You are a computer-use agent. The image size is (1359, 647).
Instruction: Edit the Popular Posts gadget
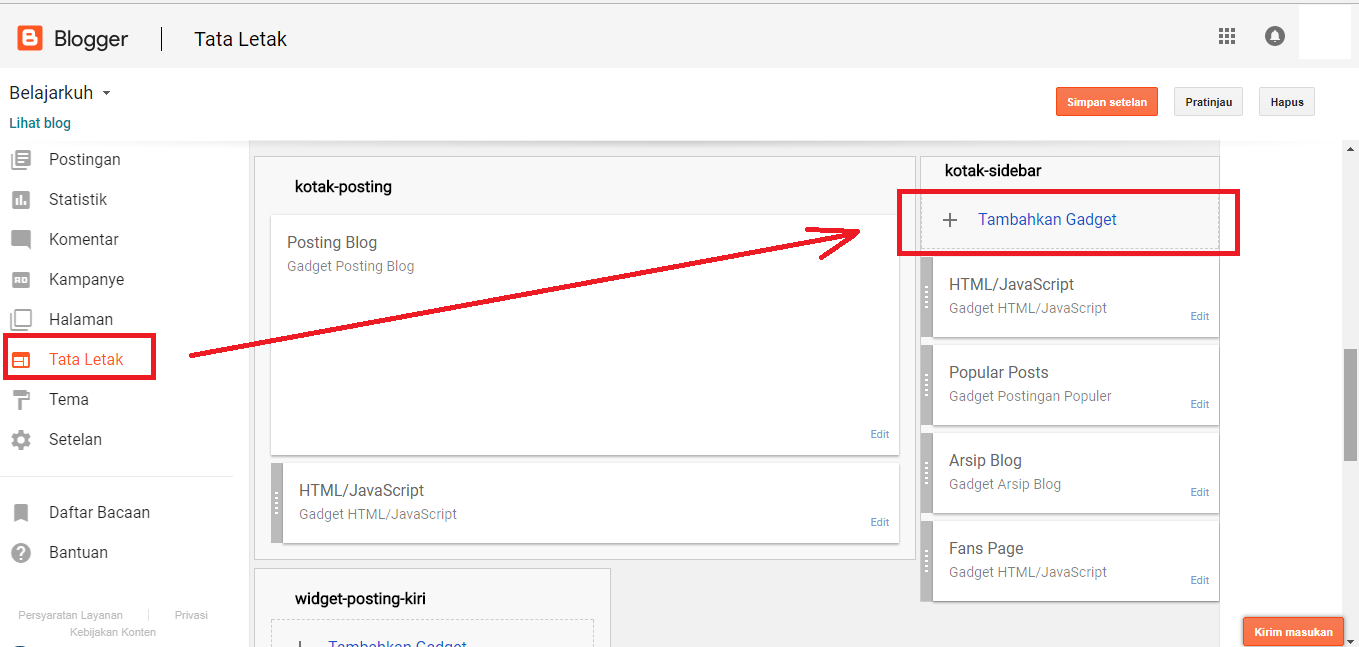[1199, 404]
